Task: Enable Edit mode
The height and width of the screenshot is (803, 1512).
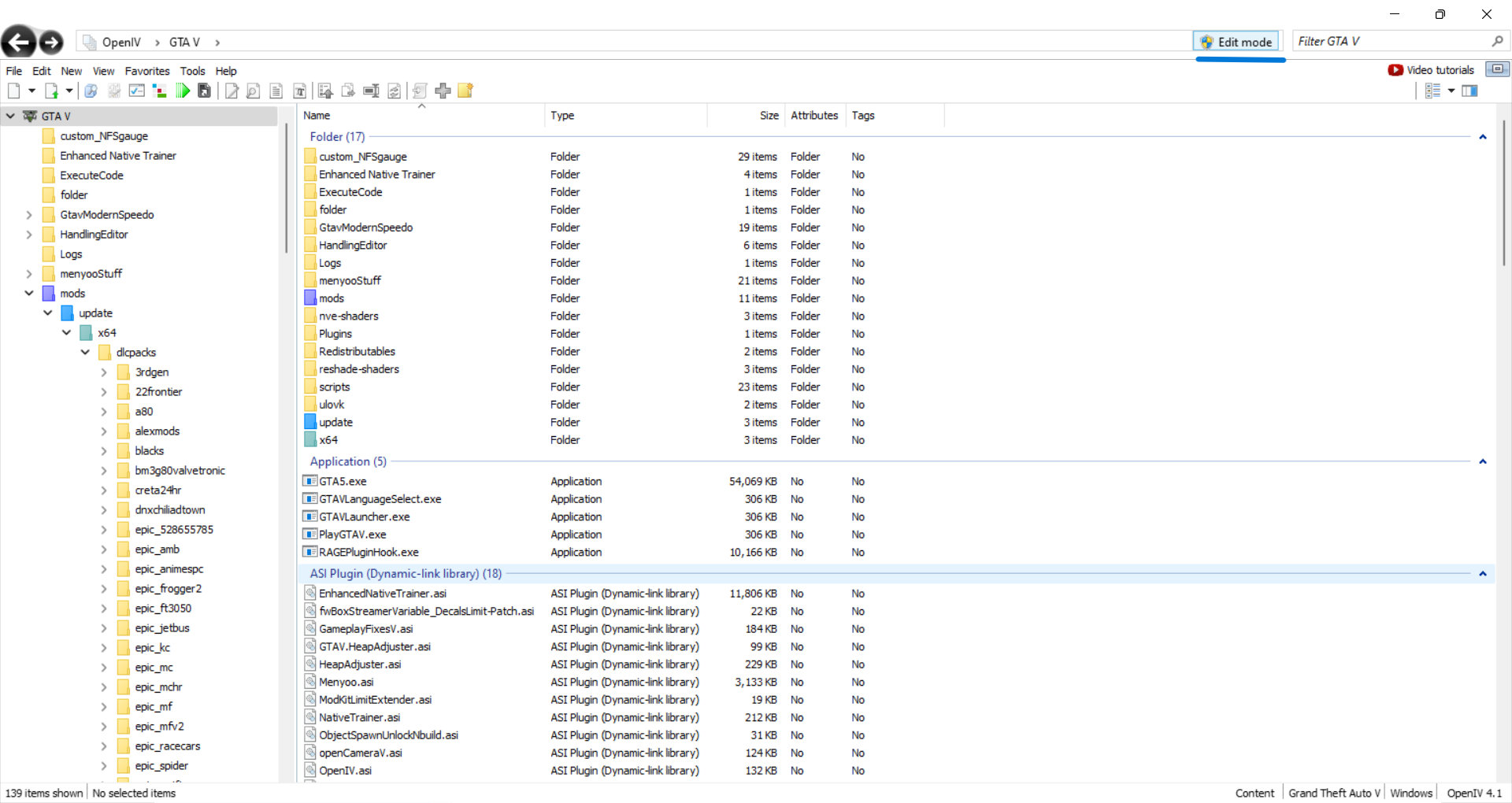Action: coord(1236,42)
